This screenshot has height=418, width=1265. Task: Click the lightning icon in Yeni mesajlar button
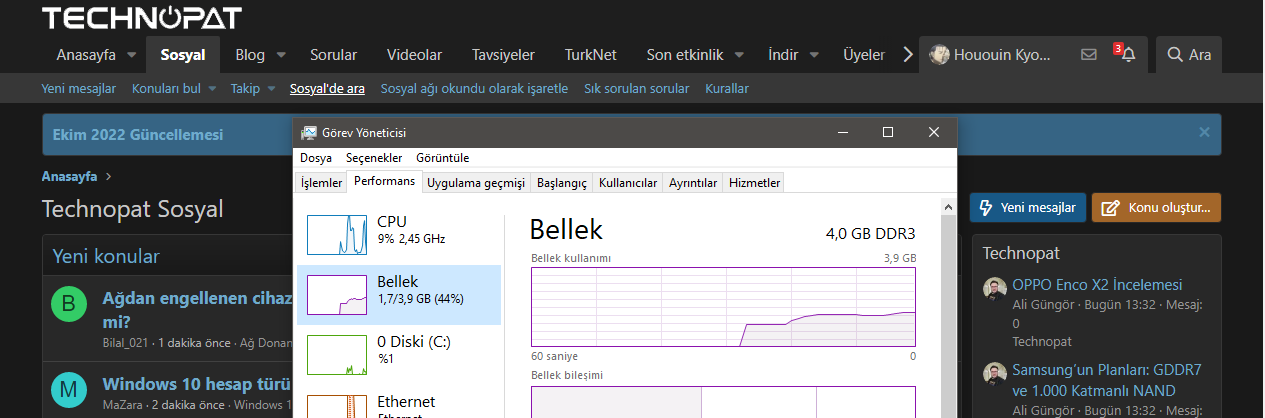[x=985, y=208]
